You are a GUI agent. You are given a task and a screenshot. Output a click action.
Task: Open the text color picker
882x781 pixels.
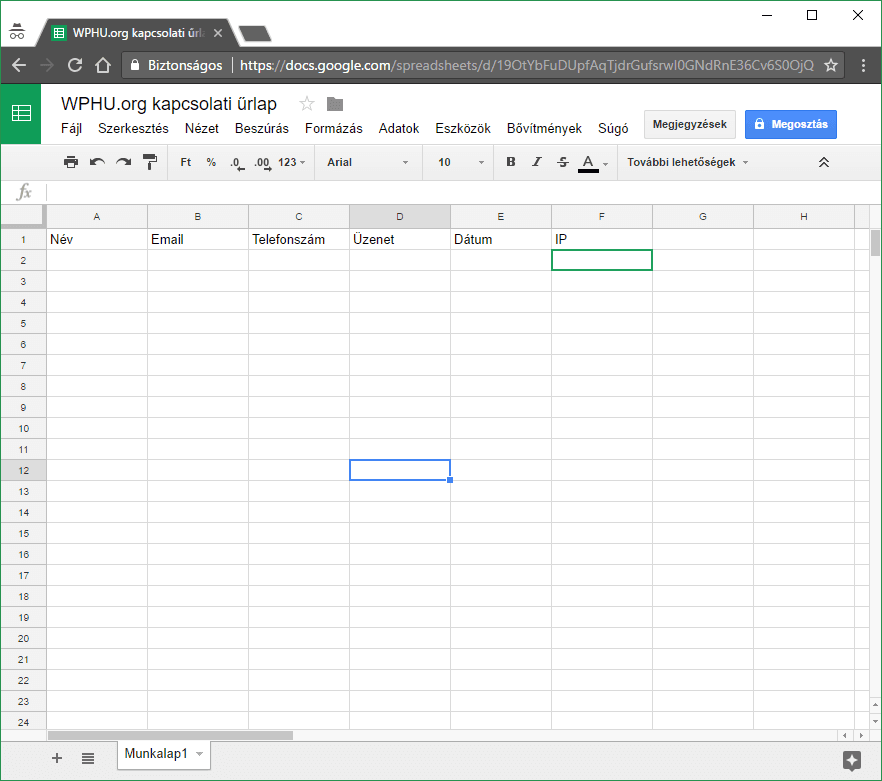coord(588,162)
